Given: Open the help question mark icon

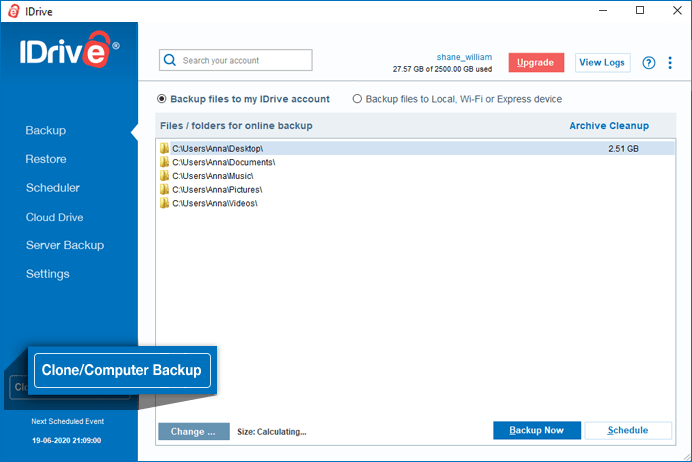Looking at the screenshot, I should pos(648,63).
